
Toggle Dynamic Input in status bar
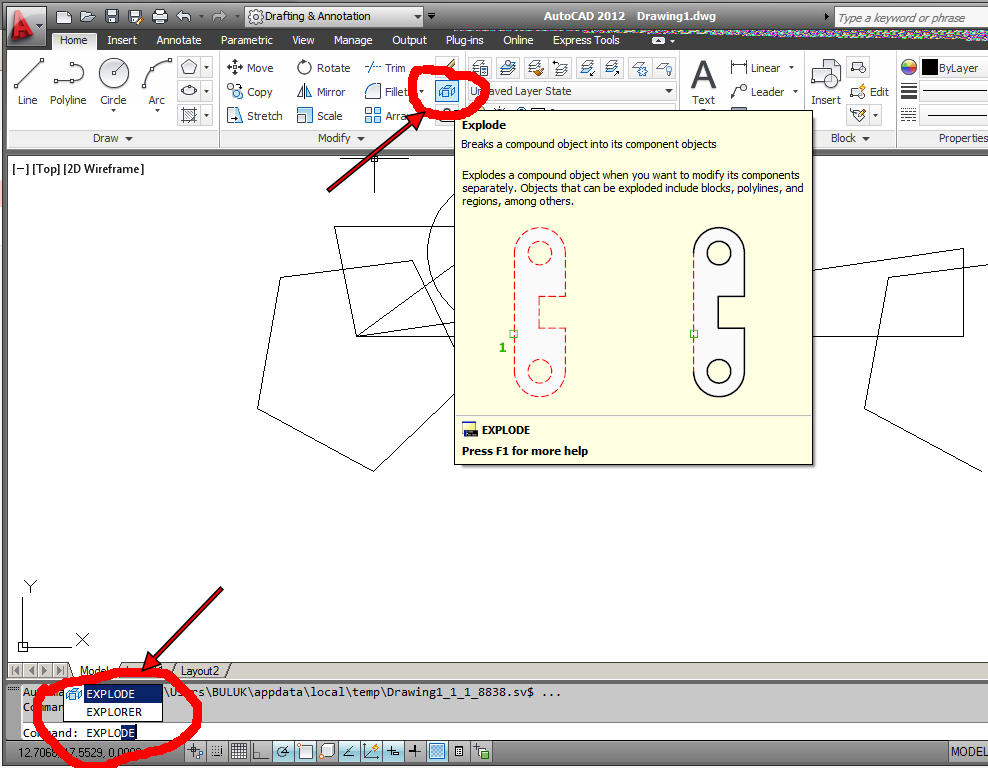coord(393,751)
